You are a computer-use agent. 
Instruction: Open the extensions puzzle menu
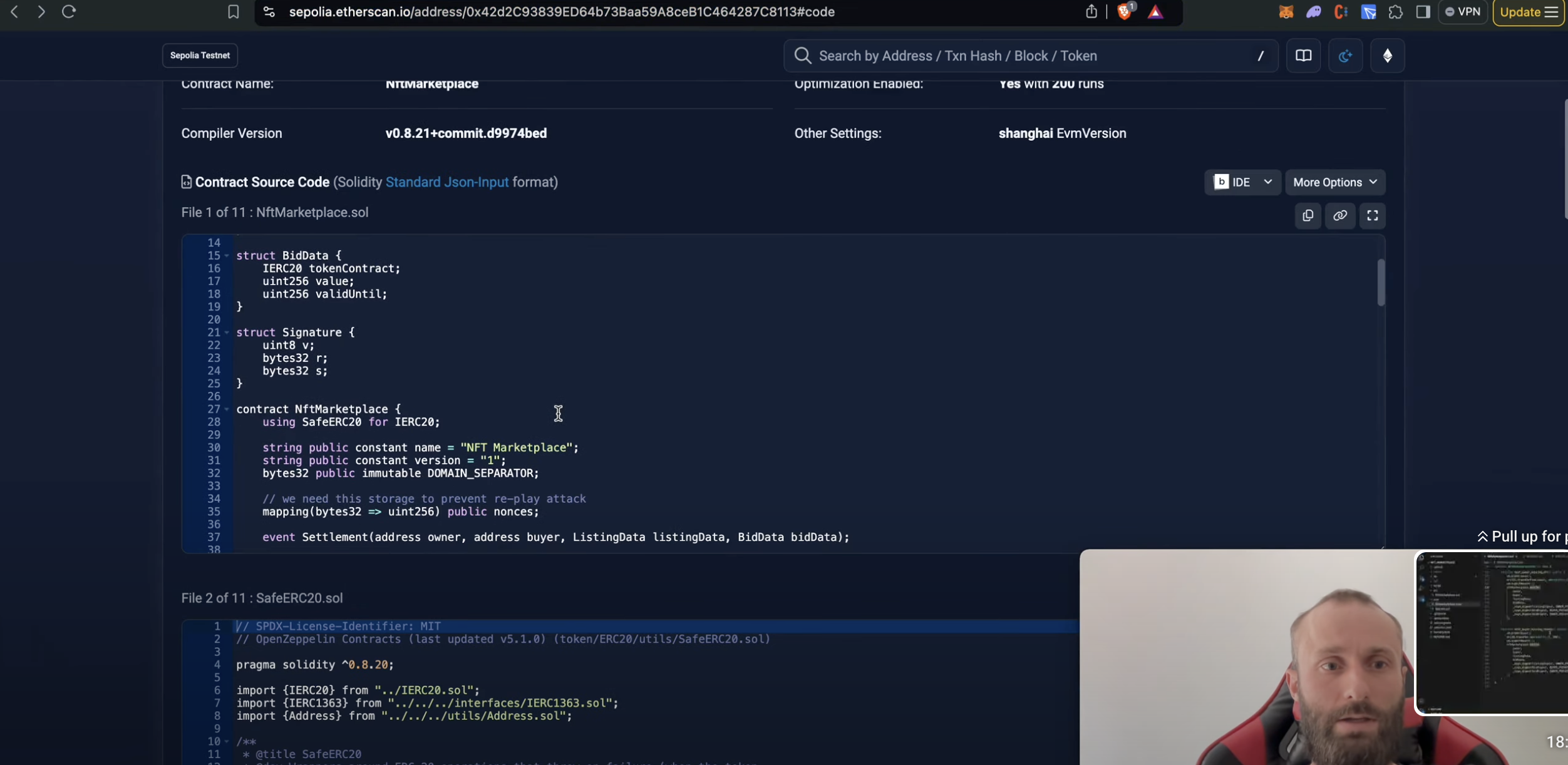1396,12
